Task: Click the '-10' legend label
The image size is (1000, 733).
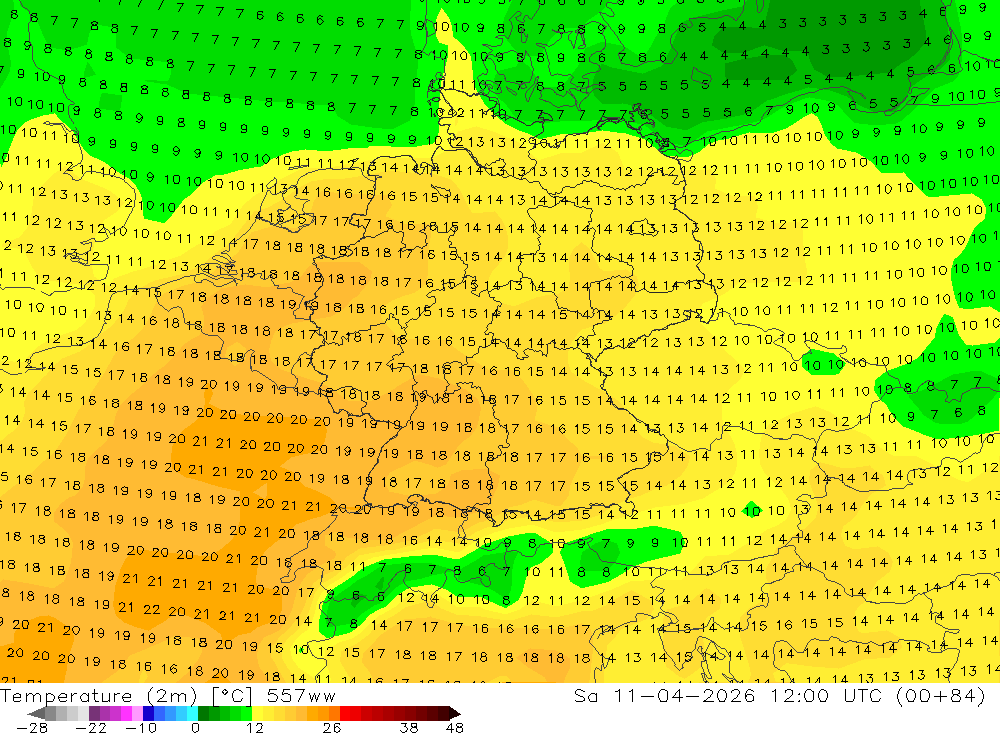Action: [140, 728]
